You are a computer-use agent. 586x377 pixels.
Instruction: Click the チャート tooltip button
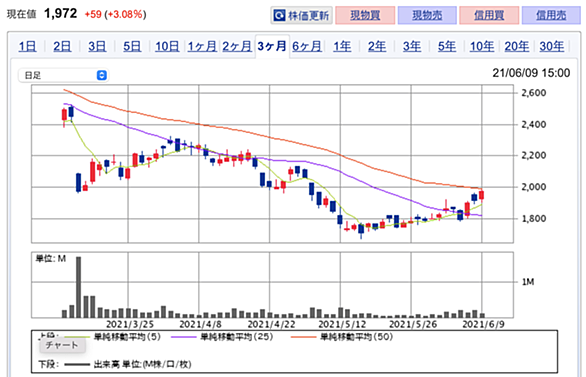(x=62, y=345)
